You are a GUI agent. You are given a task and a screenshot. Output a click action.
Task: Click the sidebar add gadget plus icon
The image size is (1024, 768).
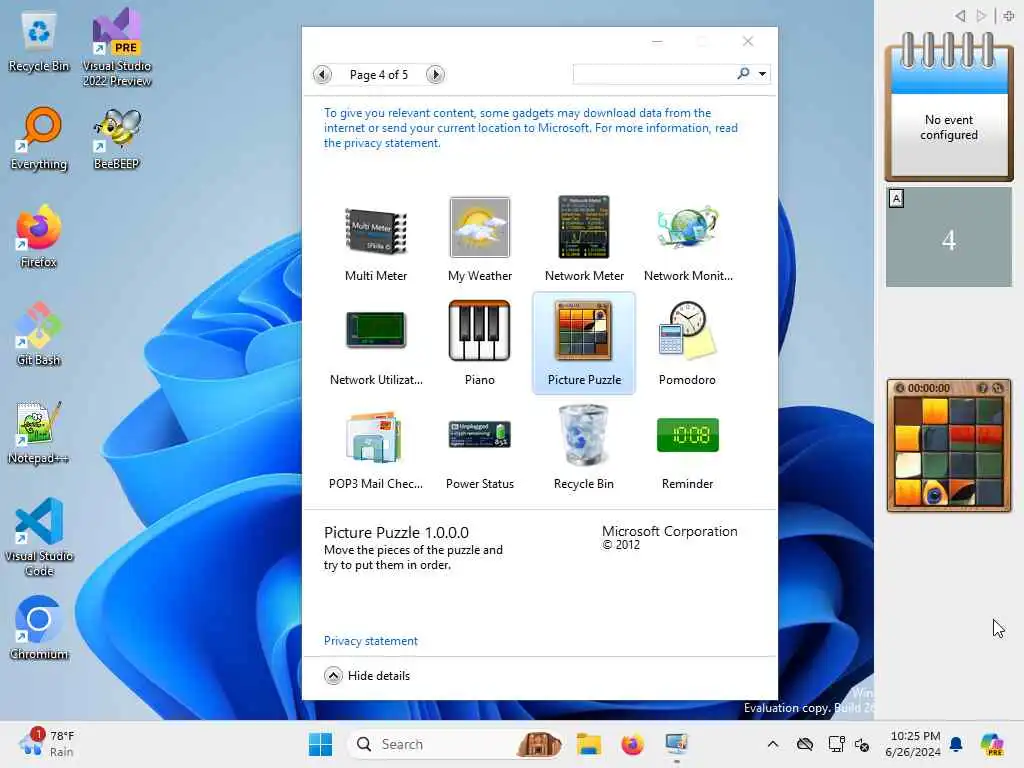pos(1008,15)
